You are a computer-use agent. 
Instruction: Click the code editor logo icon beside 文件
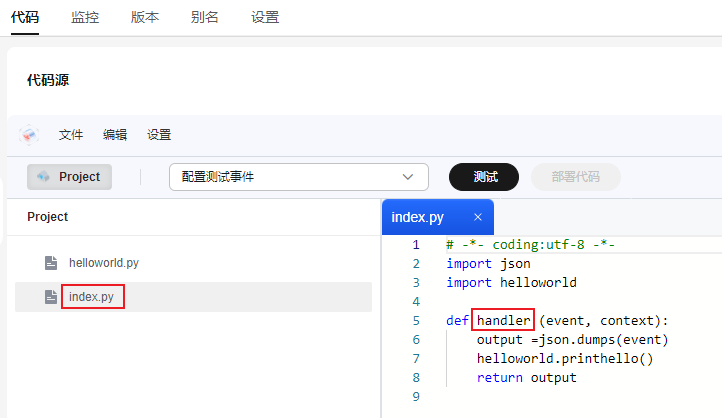(30, 135)
